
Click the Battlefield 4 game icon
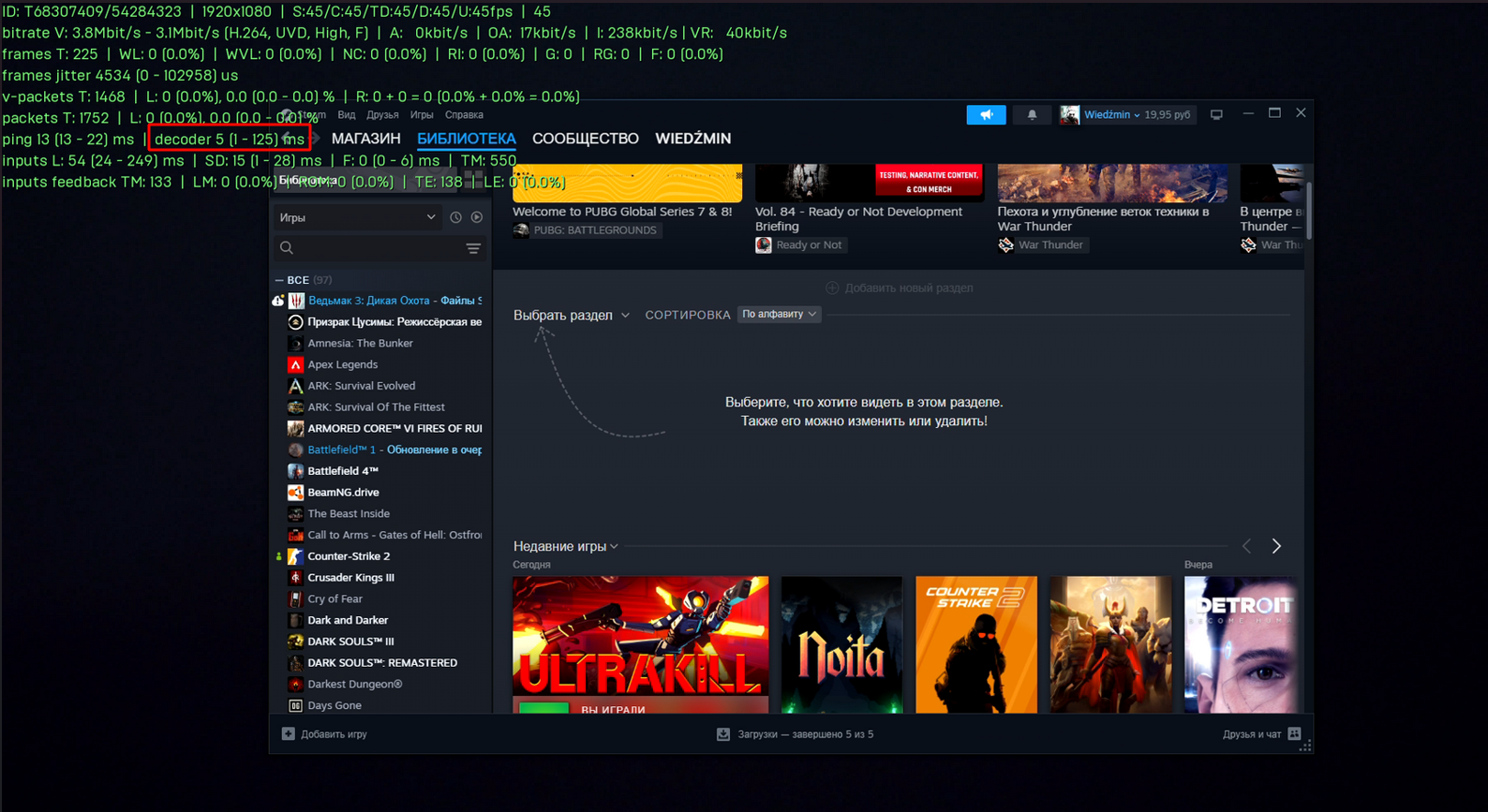tap(295, 471)
